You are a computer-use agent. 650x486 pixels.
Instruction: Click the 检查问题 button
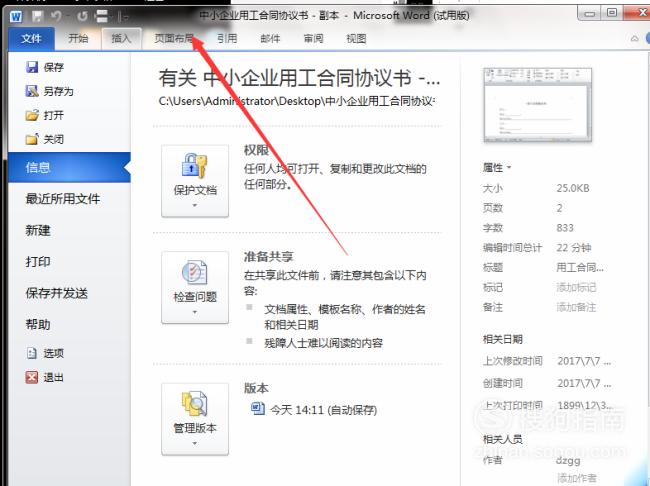195,287
